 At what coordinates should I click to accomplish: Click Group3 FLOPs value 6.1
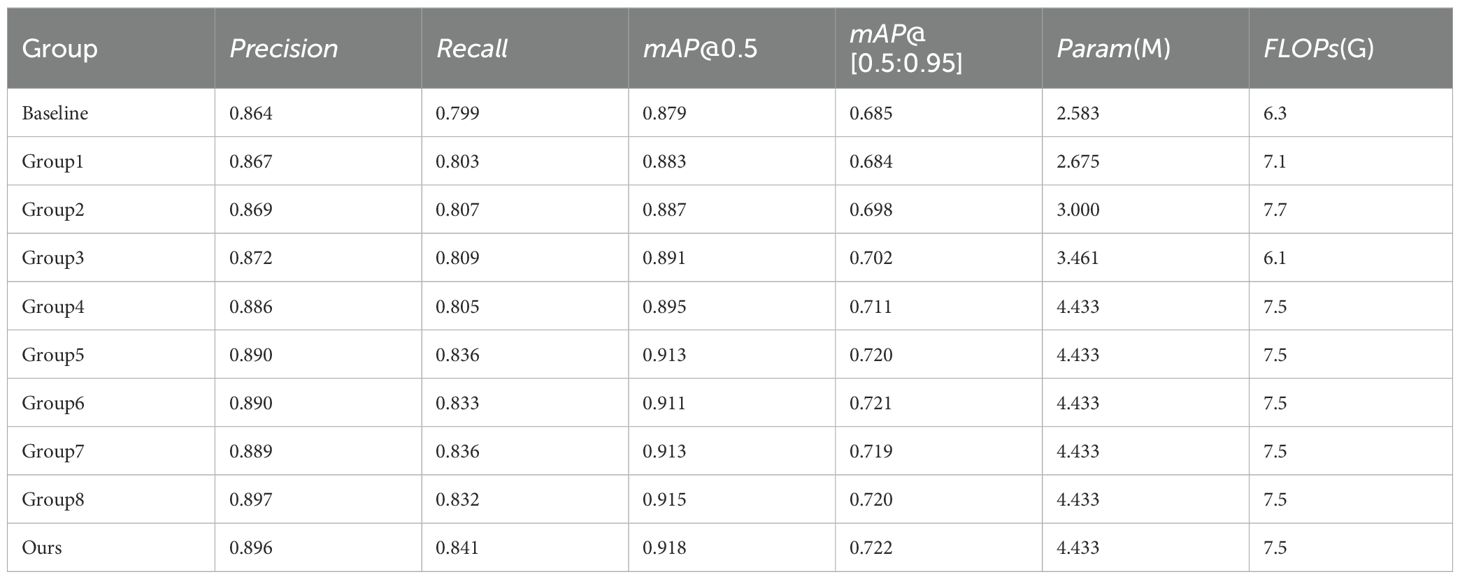(1274, 259)
